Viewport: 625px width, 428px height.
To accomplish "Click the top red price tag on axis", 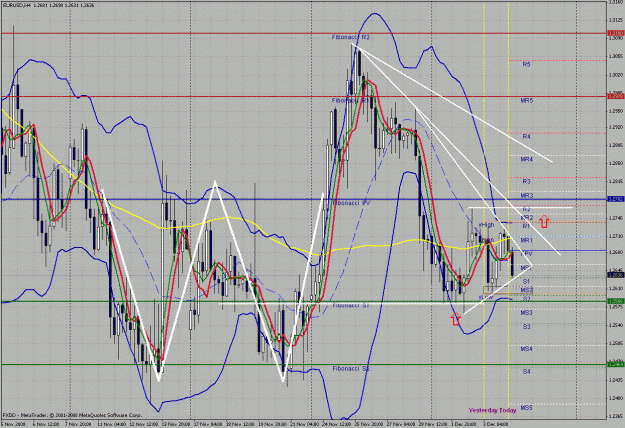I will pos(615,33).
